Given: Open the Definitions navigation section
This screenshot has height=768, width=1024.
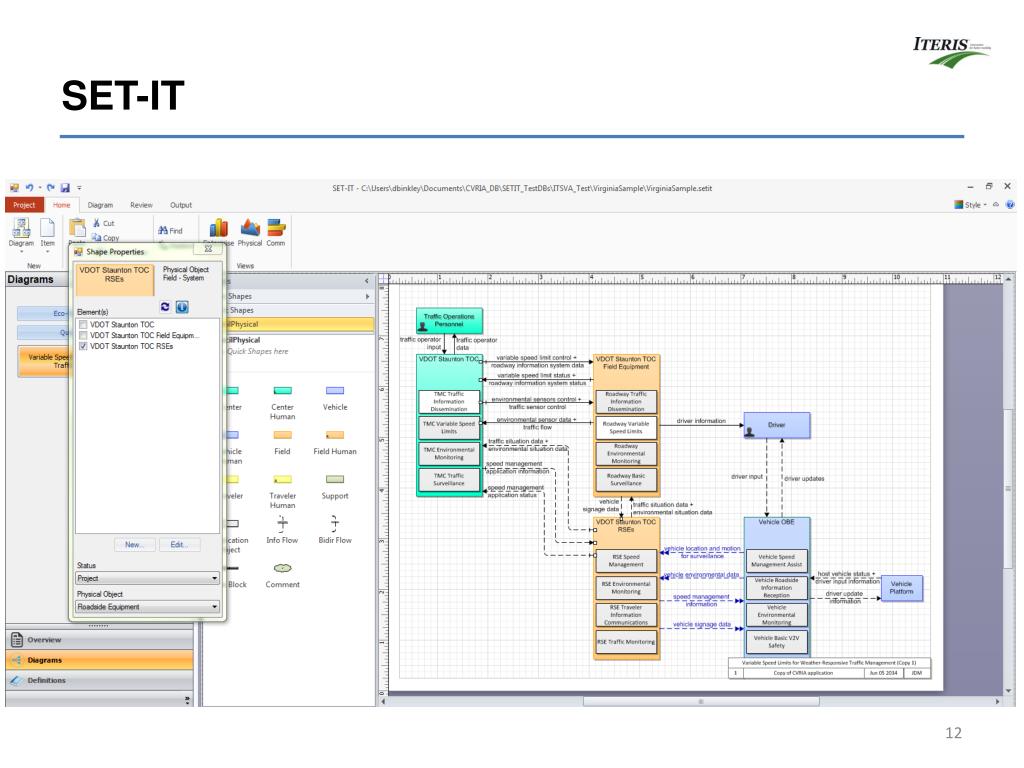Looking at the screenshot, I should click(99, 680).
